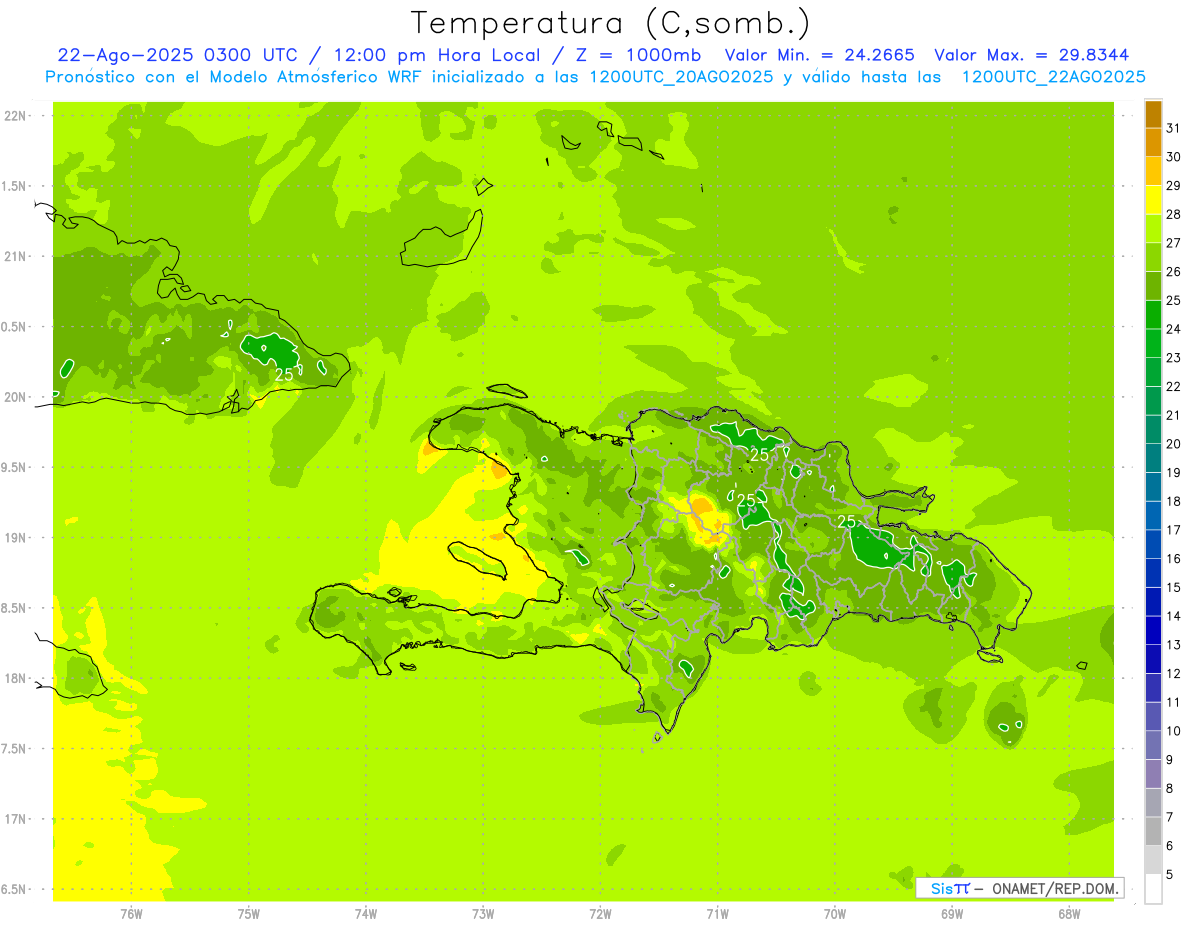
Task: Click the title 'Temperatura (C,somb.)'
Action: pos(611,23)
